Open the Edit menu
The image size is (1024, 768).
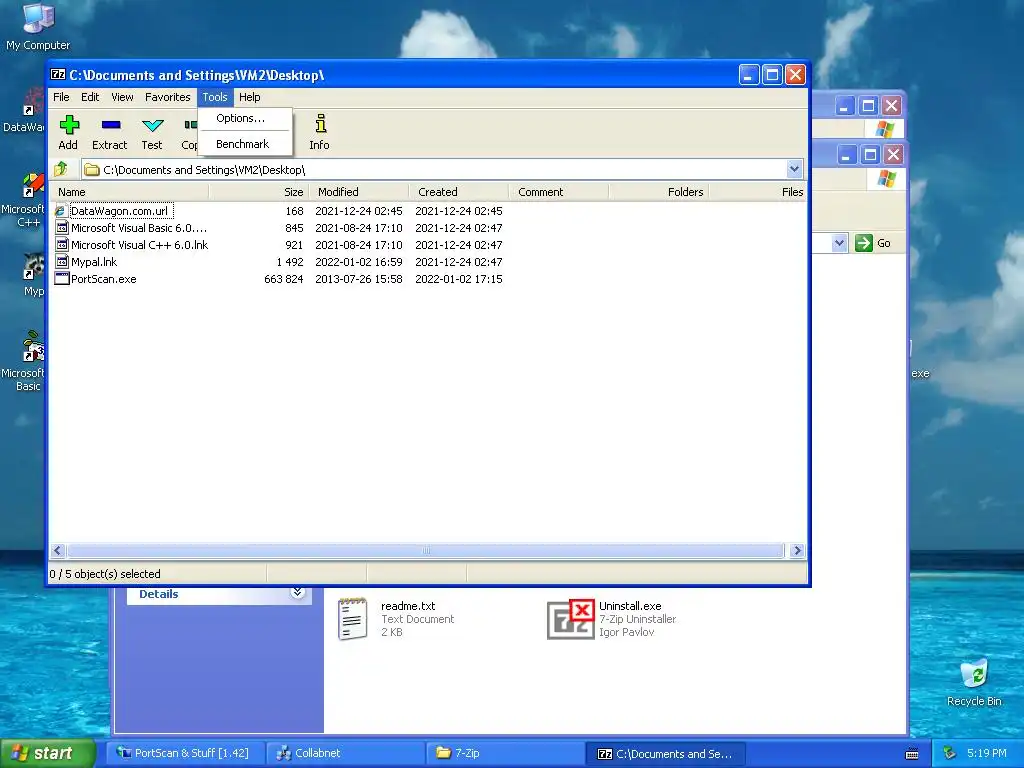tap(90, 97)
